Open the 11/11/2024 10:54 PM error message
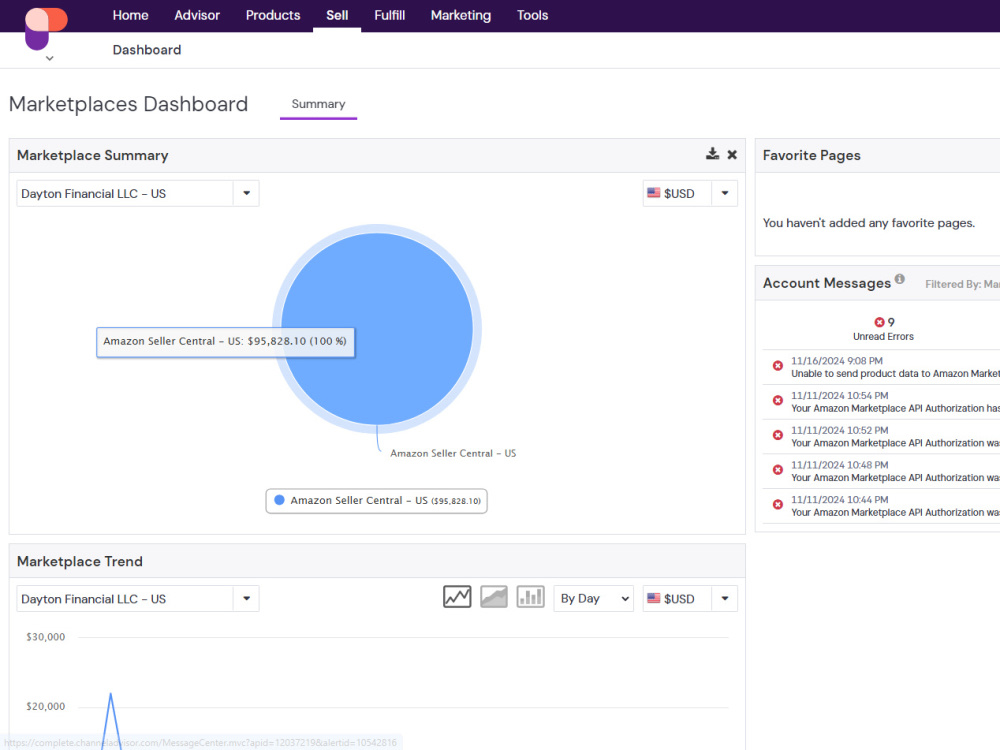 tap(895, 402)
